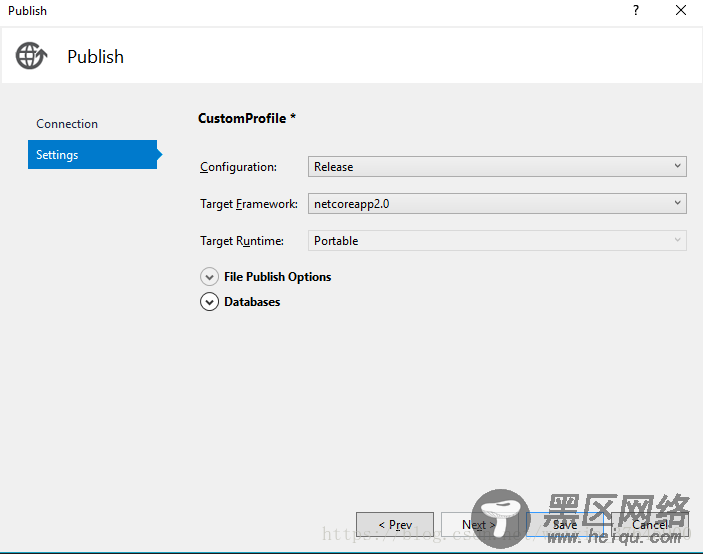Open the help question mark button

[x=636, y=10]
